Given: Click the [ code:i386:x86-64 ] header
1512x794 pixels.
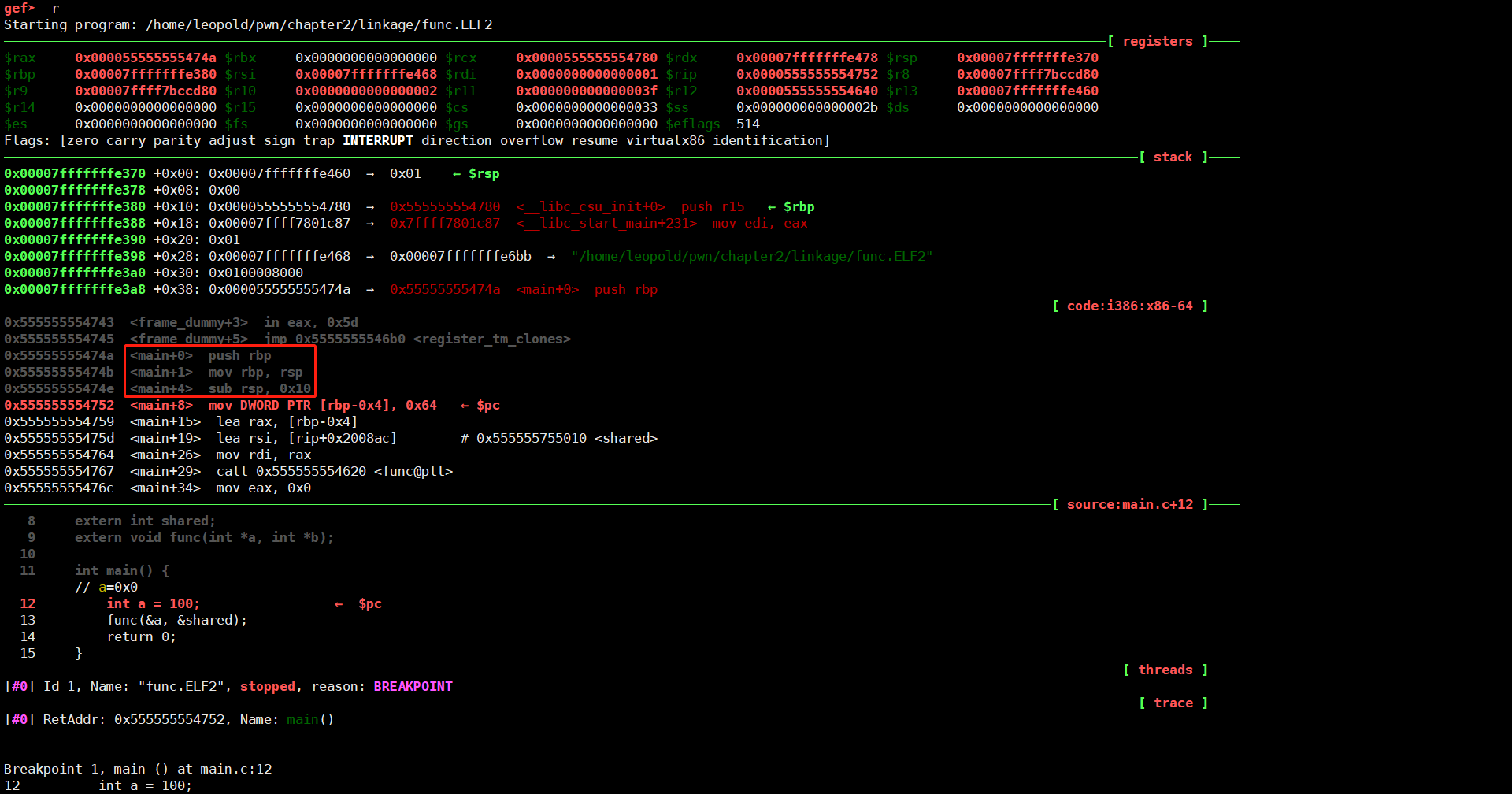Looking at the screenshot, I should (1130, 306).
